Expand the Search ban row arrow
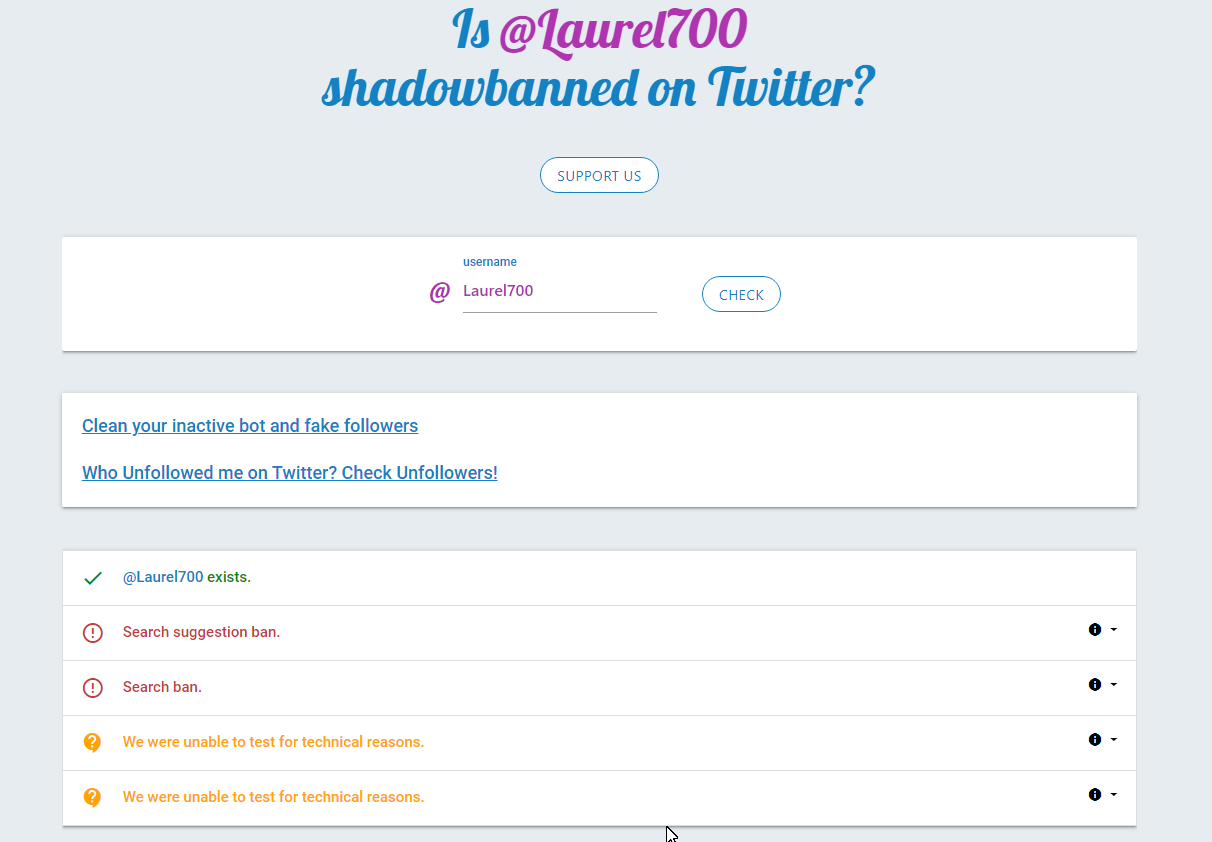The height and width of the screenshot is (842, 1212). click(1114, 685)
